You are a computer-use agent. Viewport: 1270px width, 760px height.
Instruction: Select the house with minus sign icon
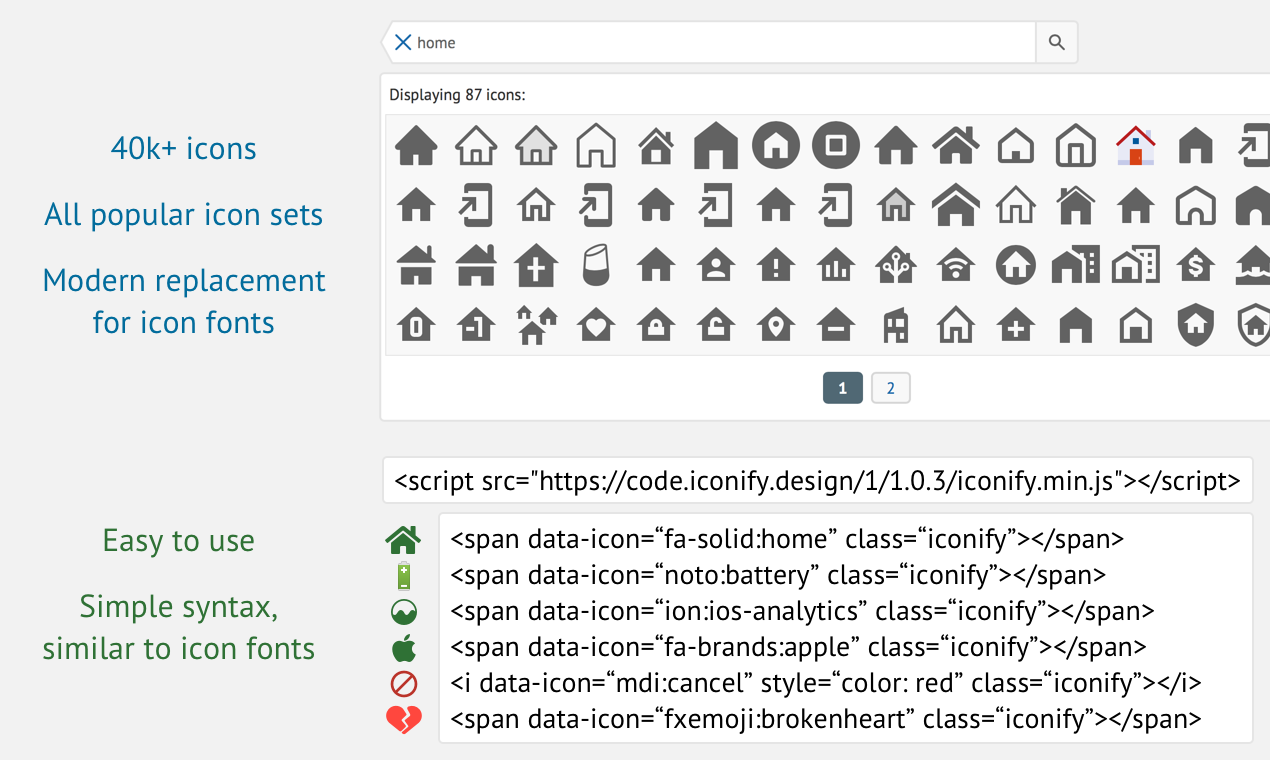836,326
